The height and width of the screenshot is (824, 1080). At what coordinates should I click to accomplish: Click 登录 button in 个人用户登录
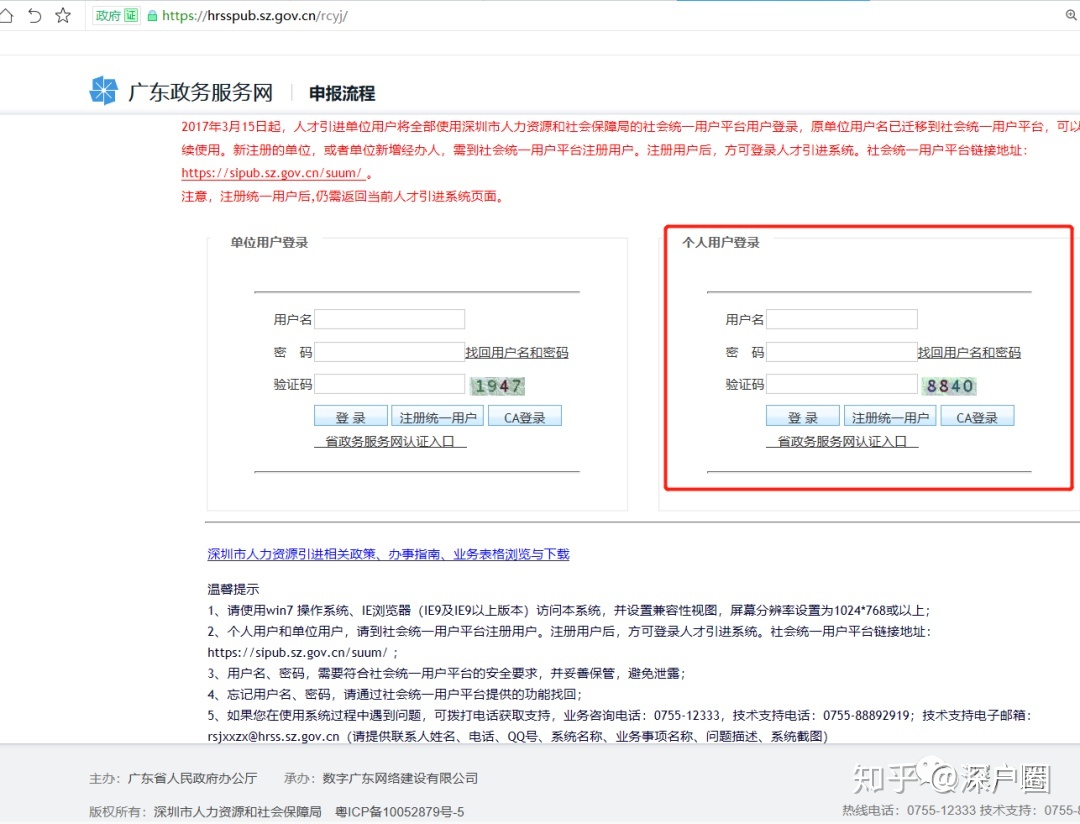pyautogui.click(x=803, y=417)
